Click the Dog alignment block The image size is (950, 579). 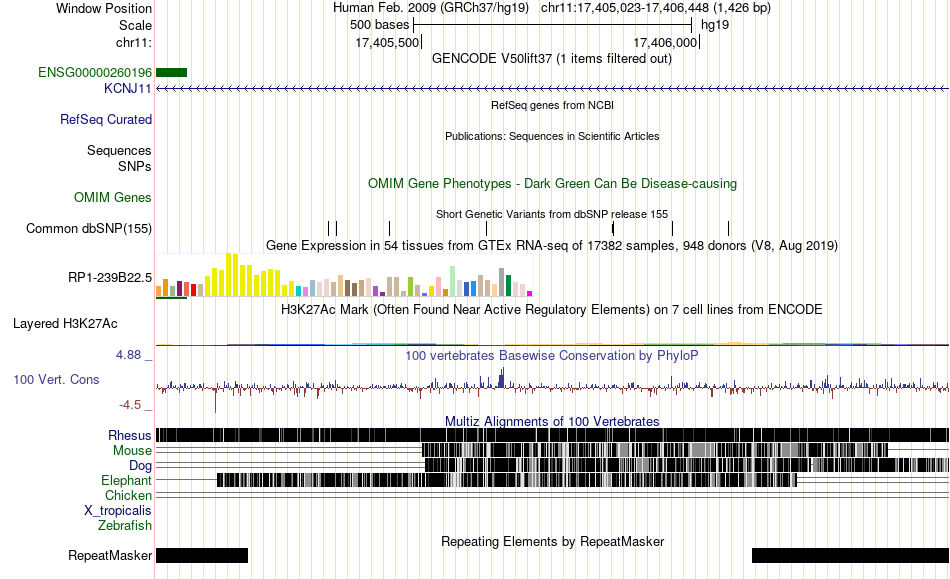687,465
